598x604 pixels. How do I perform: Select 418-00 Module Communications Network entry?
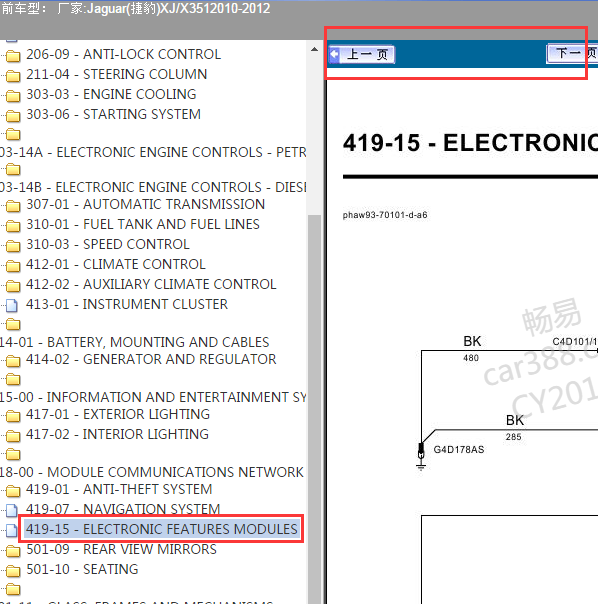point(152,472)
